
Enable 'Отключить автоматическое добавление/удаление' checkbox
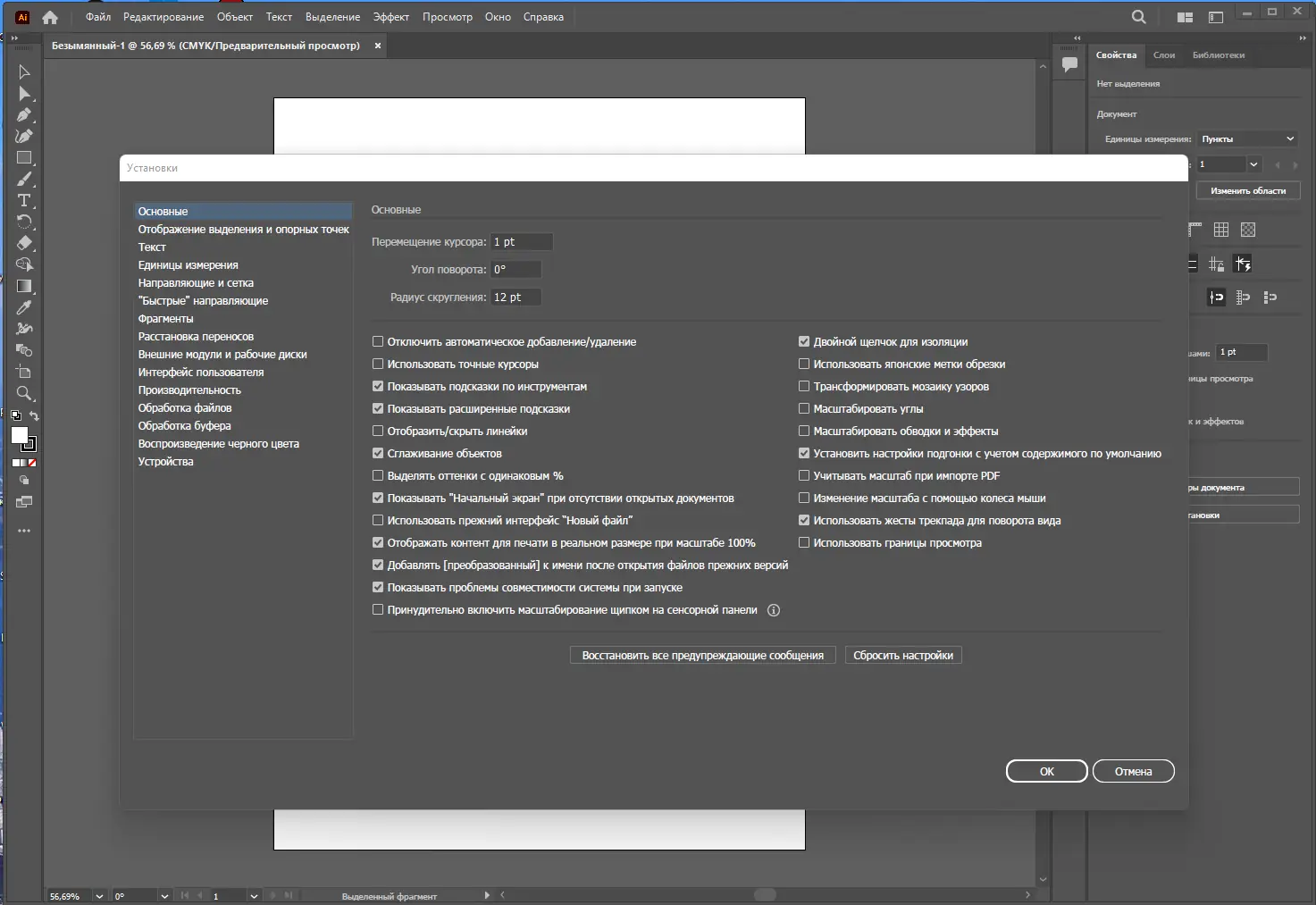378,342
